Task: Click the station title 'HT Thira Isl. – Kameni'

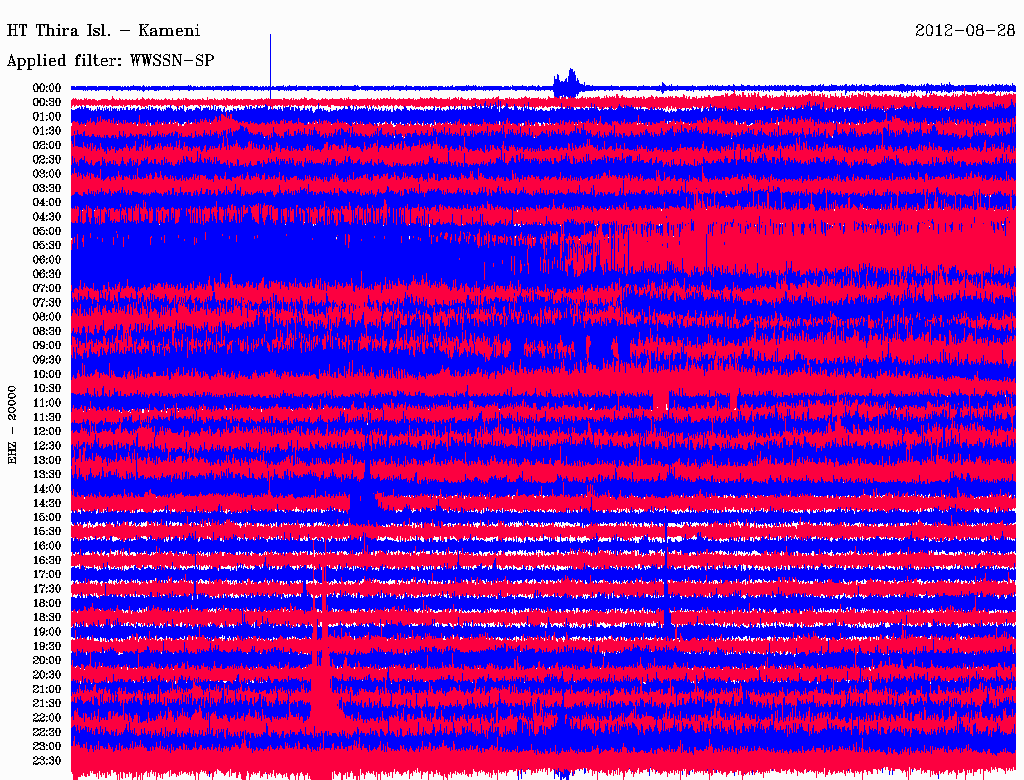Action: pyautogui.click(x=103, y=31)
